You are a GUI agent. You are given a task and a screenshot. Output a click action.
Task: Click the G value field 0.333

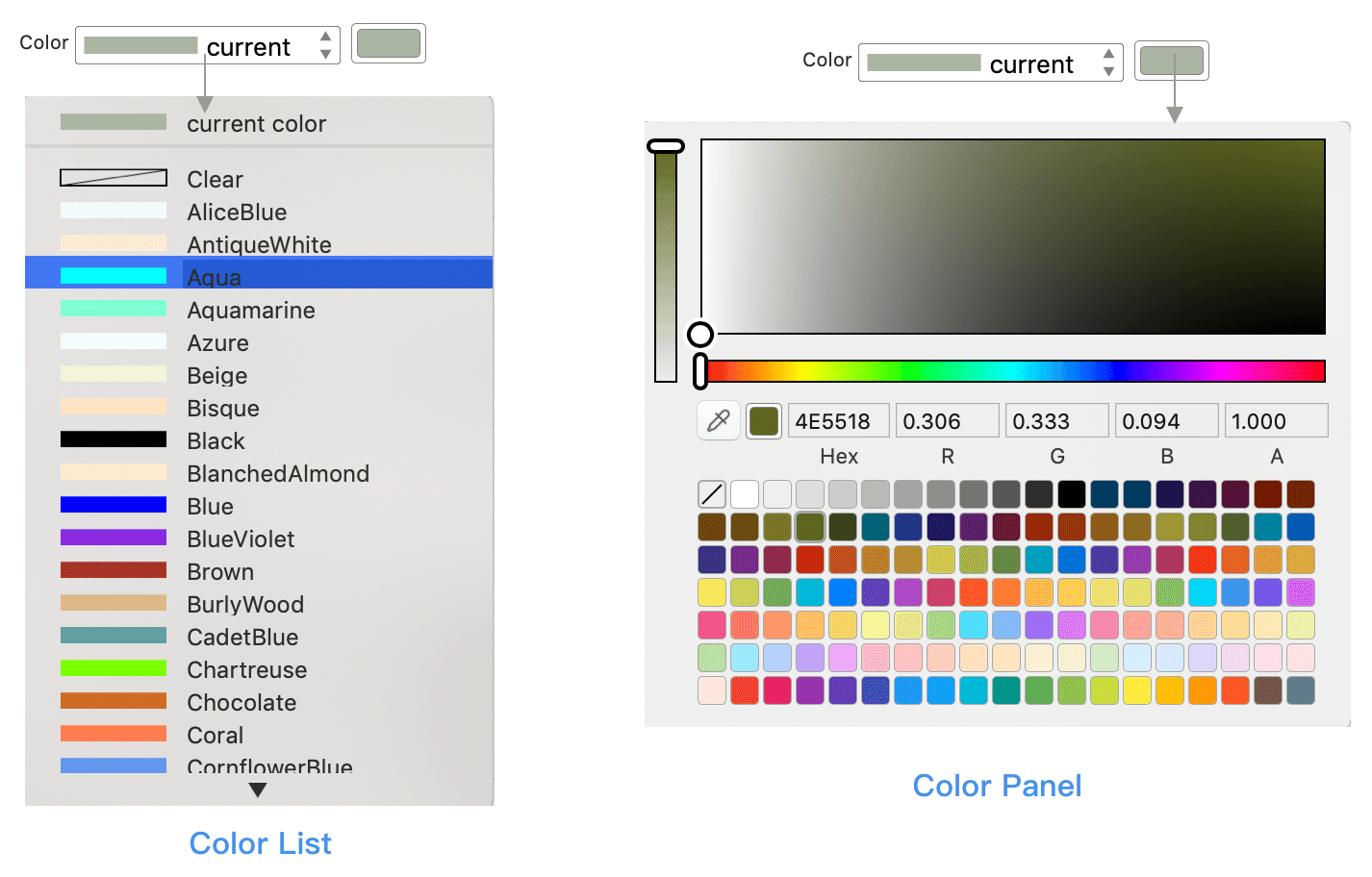pos(1057,421)
